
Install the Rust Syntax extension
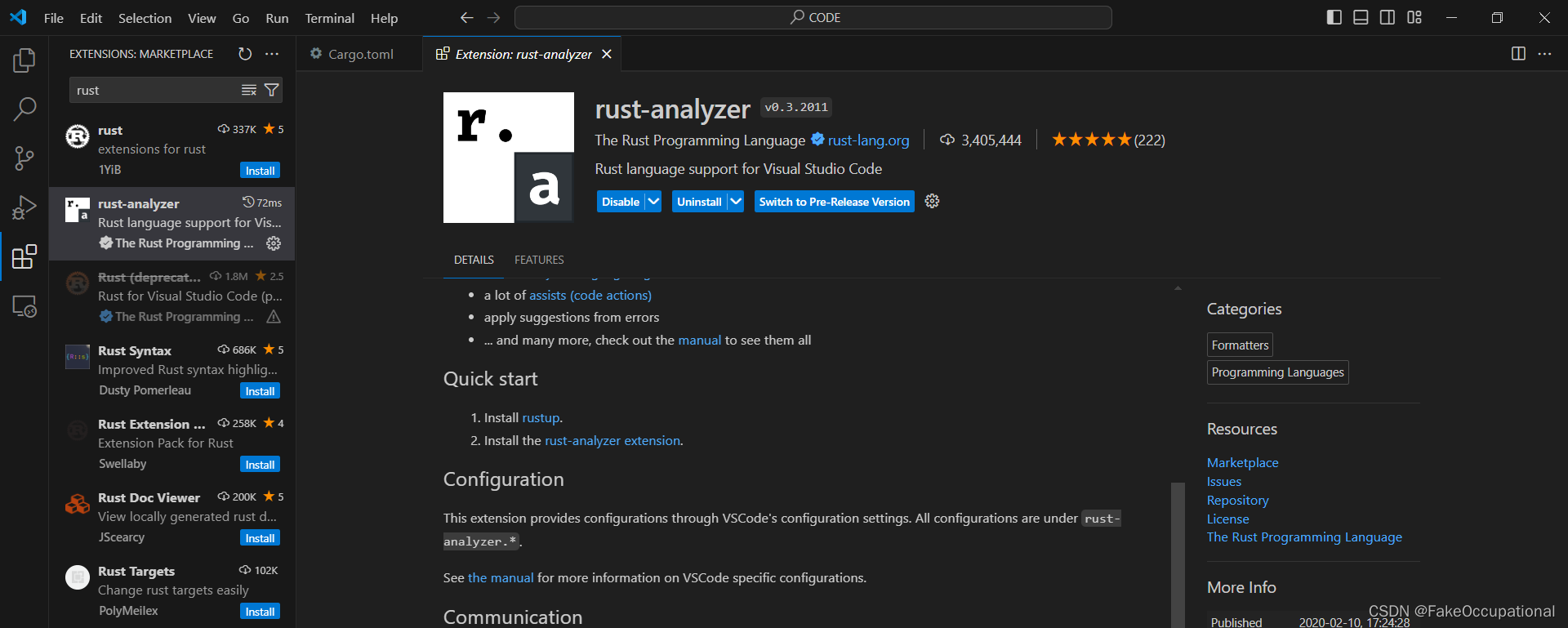(261, 391)
